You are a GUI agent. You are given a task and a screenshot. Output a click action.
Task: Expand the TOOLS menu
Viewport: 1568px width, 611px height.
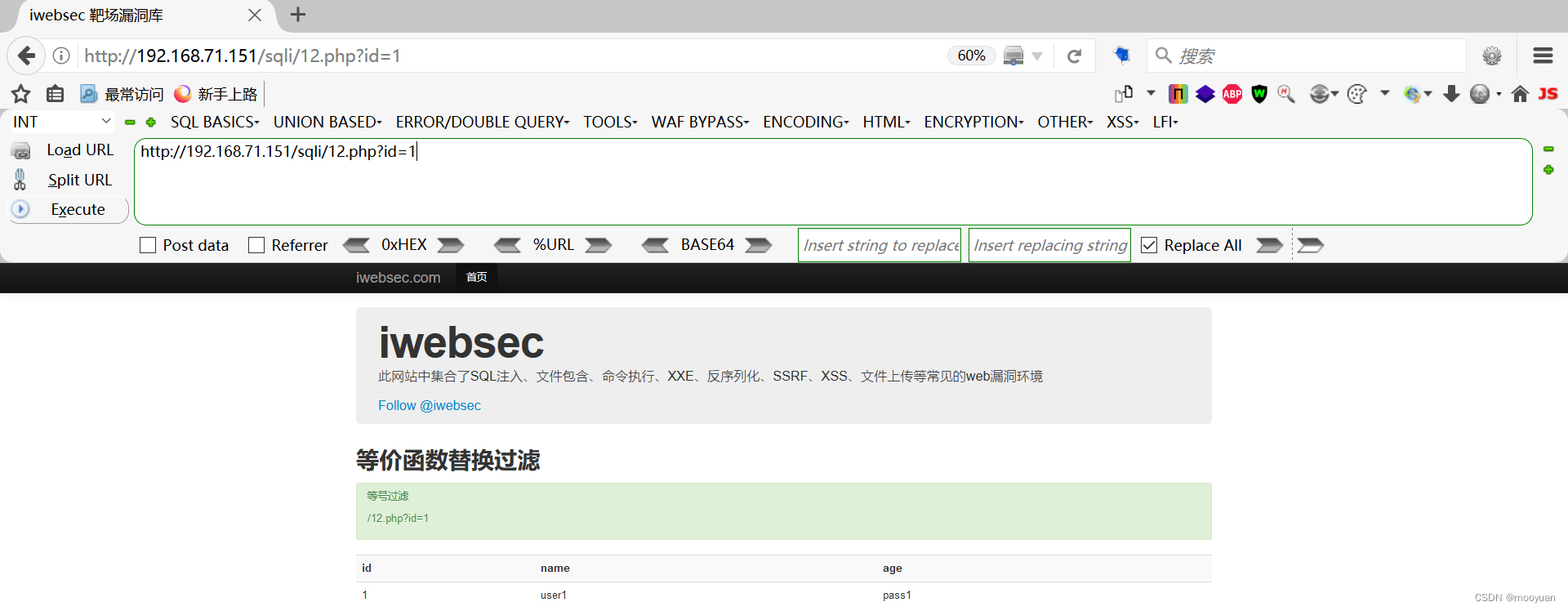(610, 122)
